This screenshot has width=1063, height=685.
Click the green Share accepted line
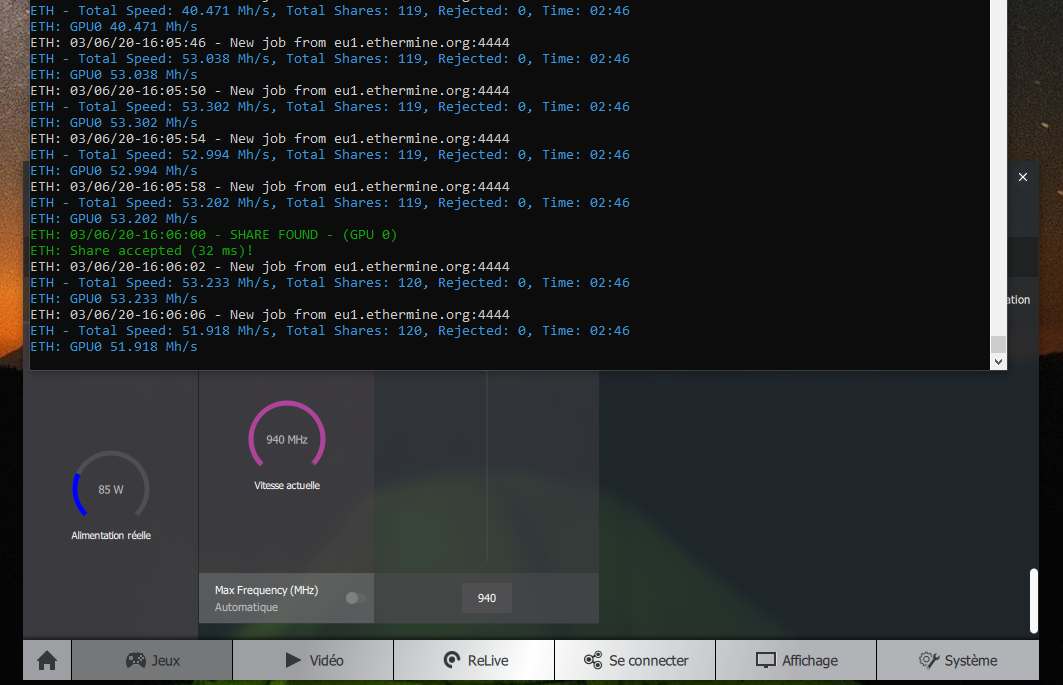click(x=142, y=250)
